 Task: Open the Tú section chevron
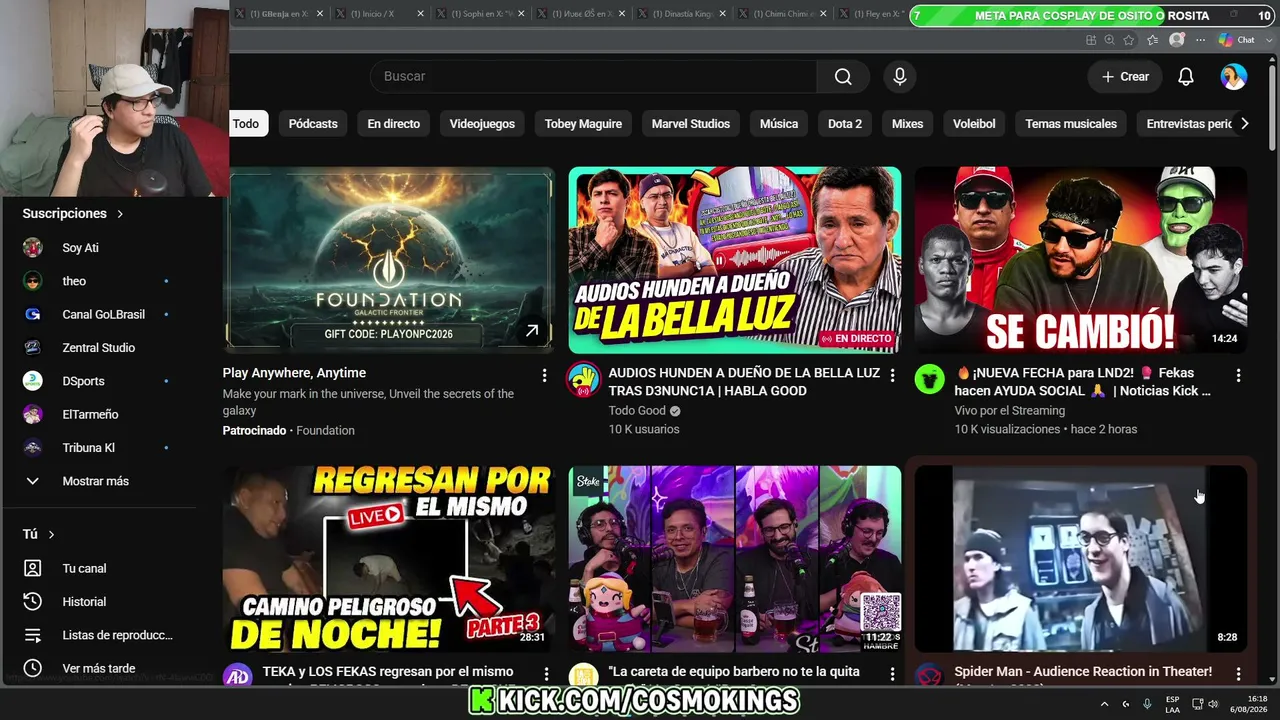tap(51, 535)
